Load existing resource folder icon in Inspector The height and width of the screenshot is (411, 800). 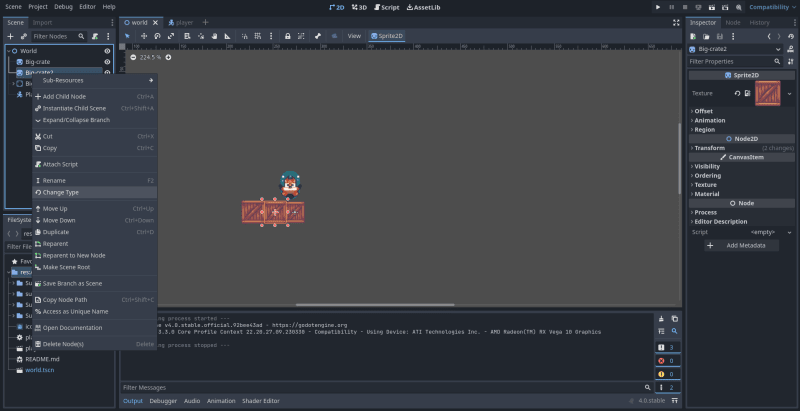click(706, 36)
